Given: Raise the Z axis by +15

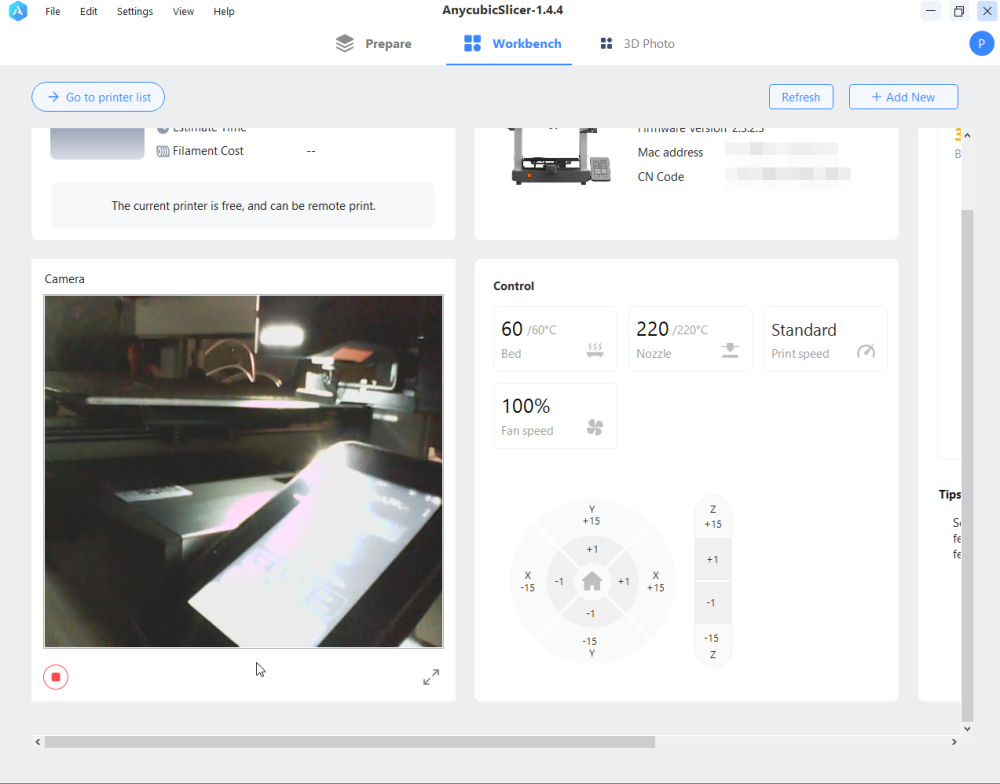Looking at the screenshot, I should pyautogui.click(x=712, y=517).
